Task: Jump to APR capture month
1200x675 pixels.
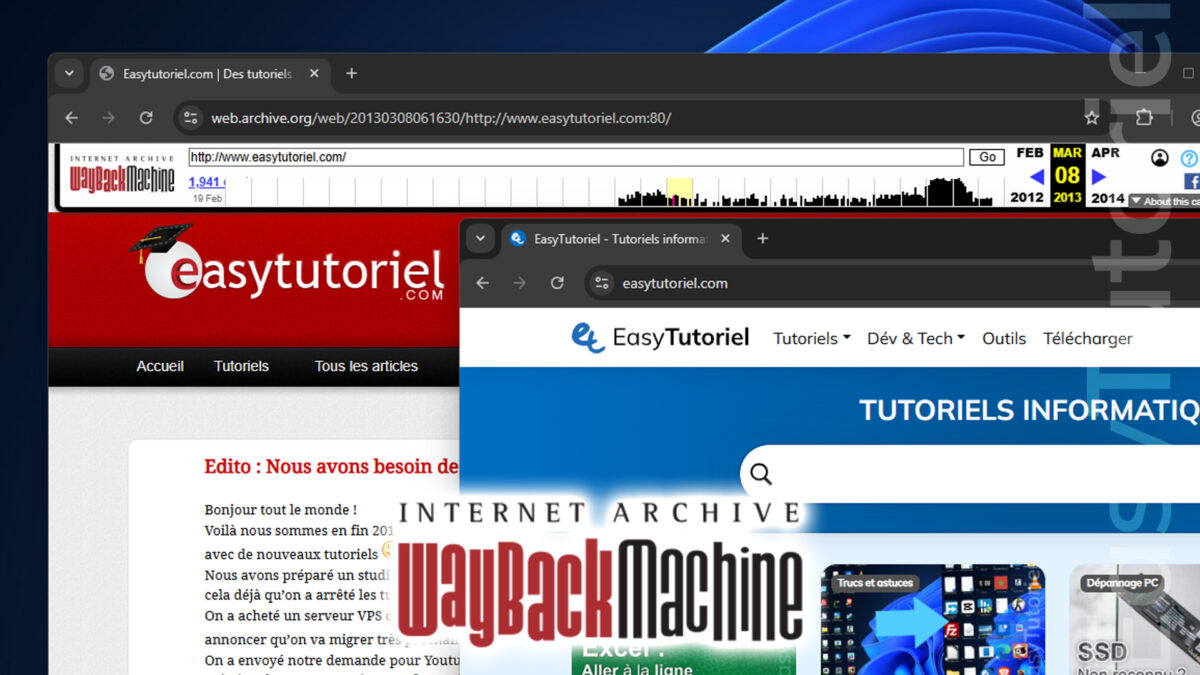Action: click(1105, 153)
